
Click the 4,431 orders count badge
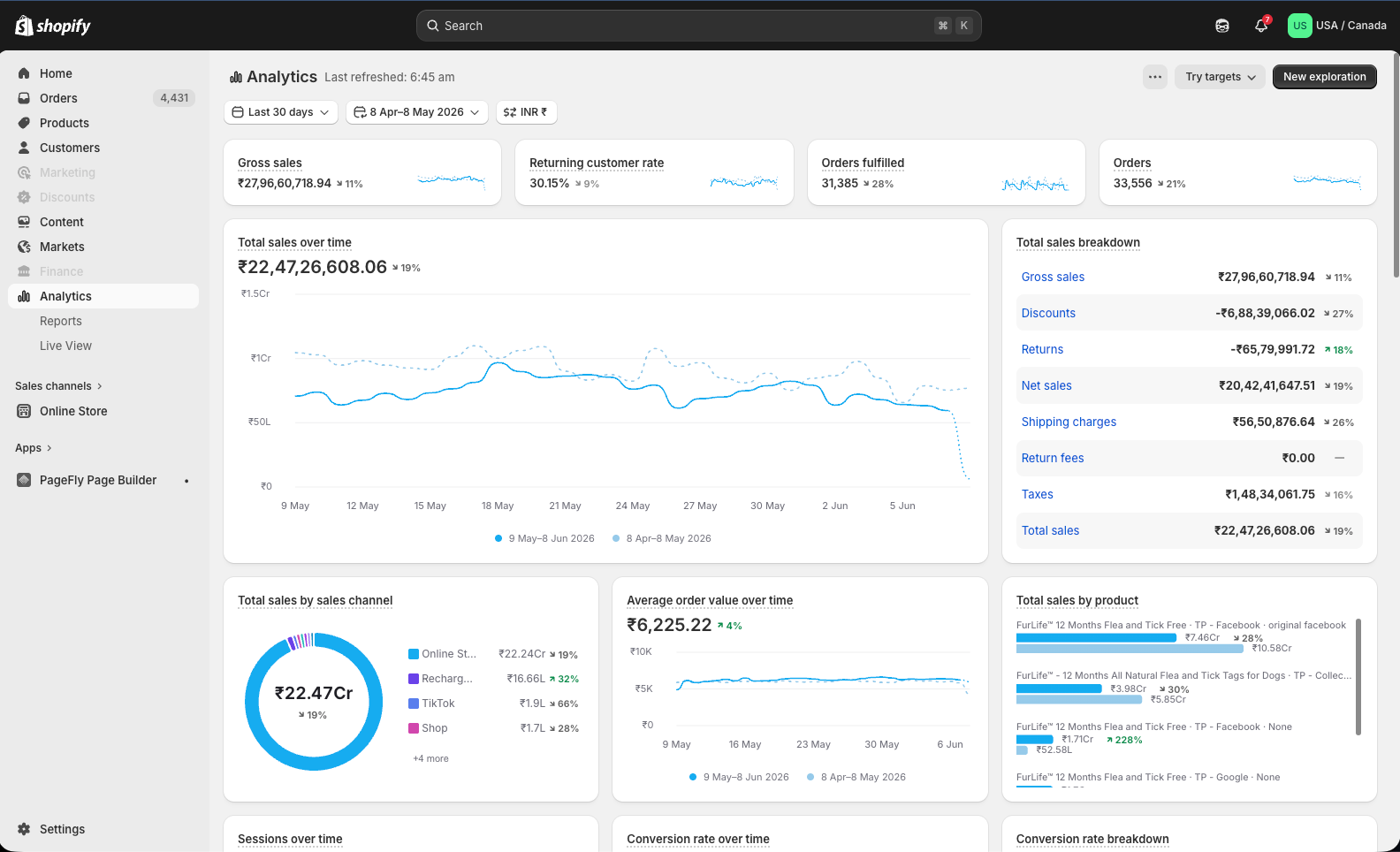174,98
